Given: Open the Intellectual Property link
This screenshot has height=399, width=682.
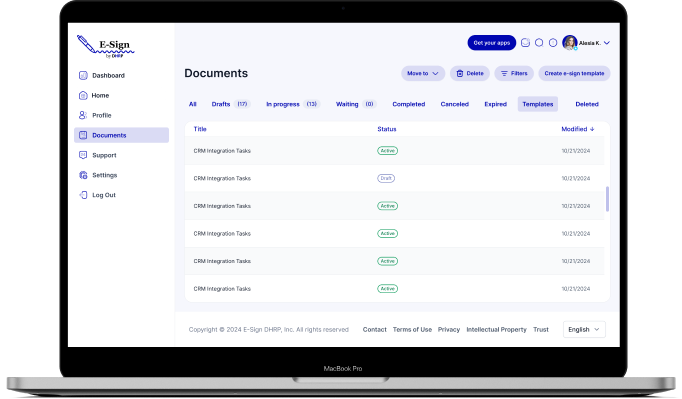Looking at the screenshot, I should 496,329.
